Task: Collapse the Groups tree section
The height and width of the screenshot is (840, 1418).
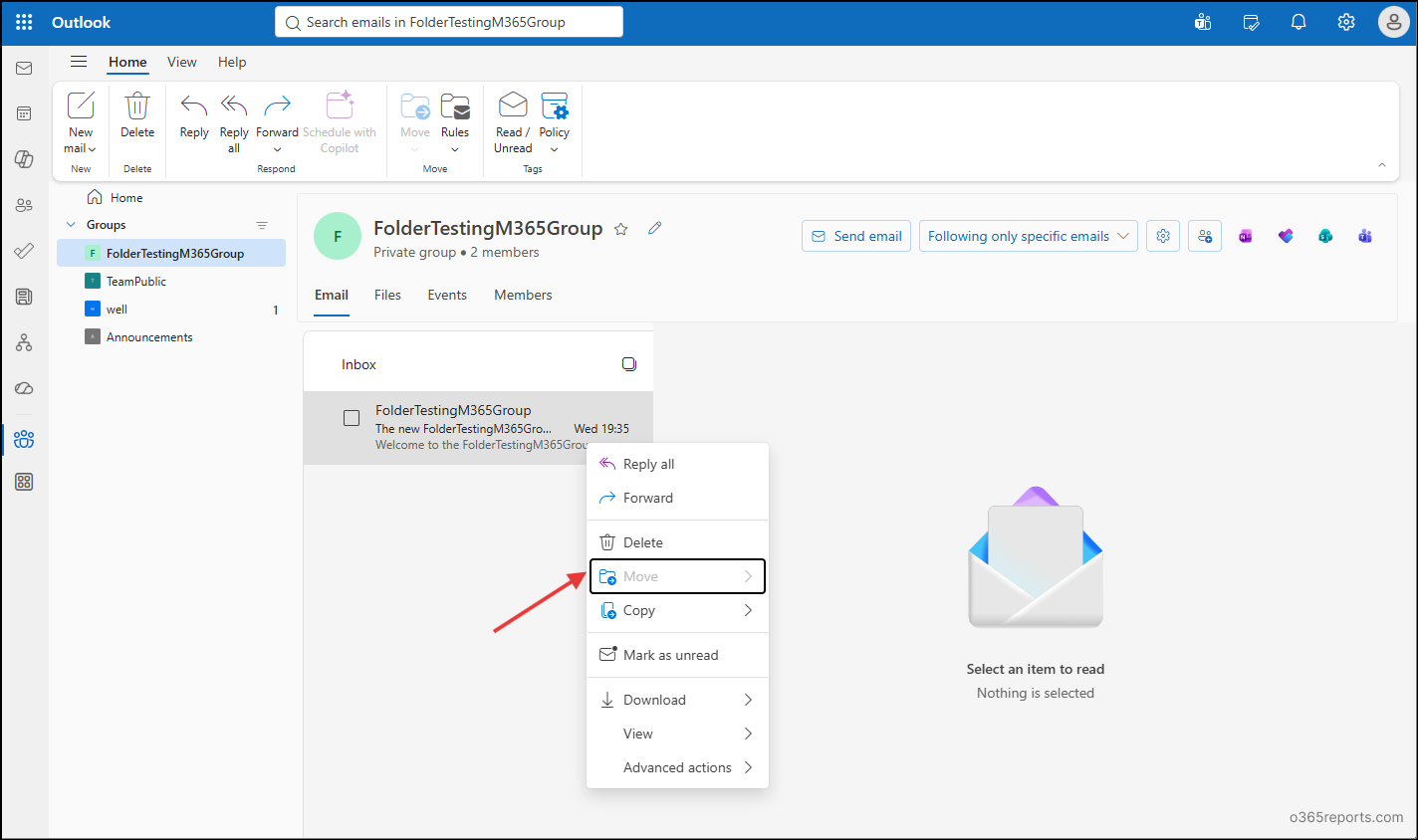Action: (71, 225)
